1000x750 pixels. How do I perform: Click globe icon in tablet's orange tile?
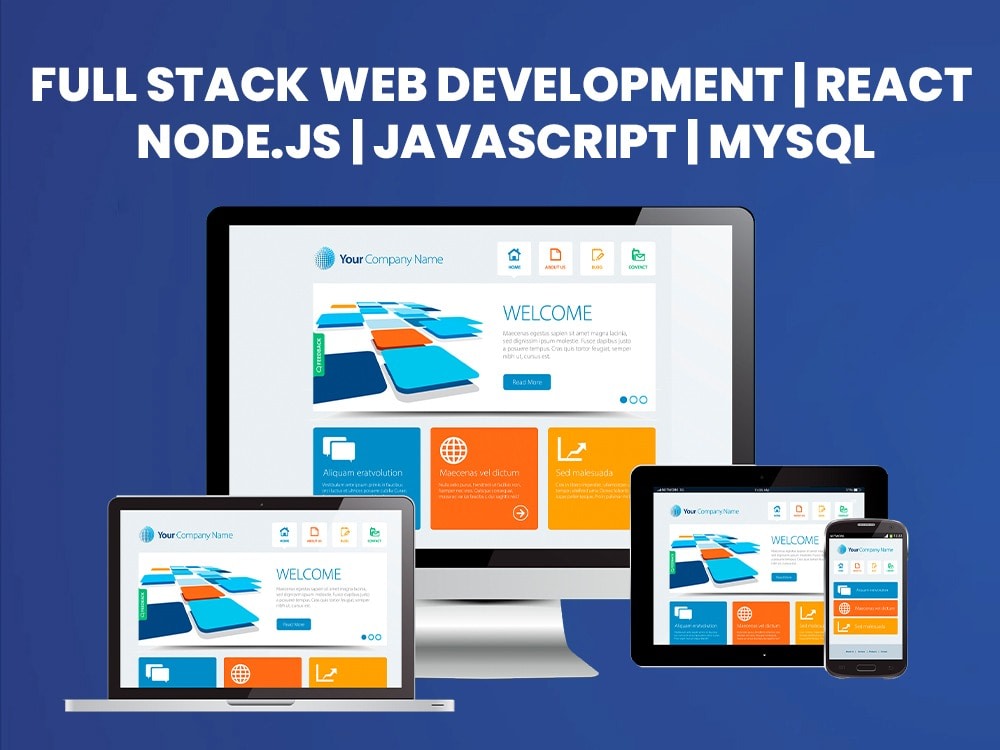click(x=744, y=614)
